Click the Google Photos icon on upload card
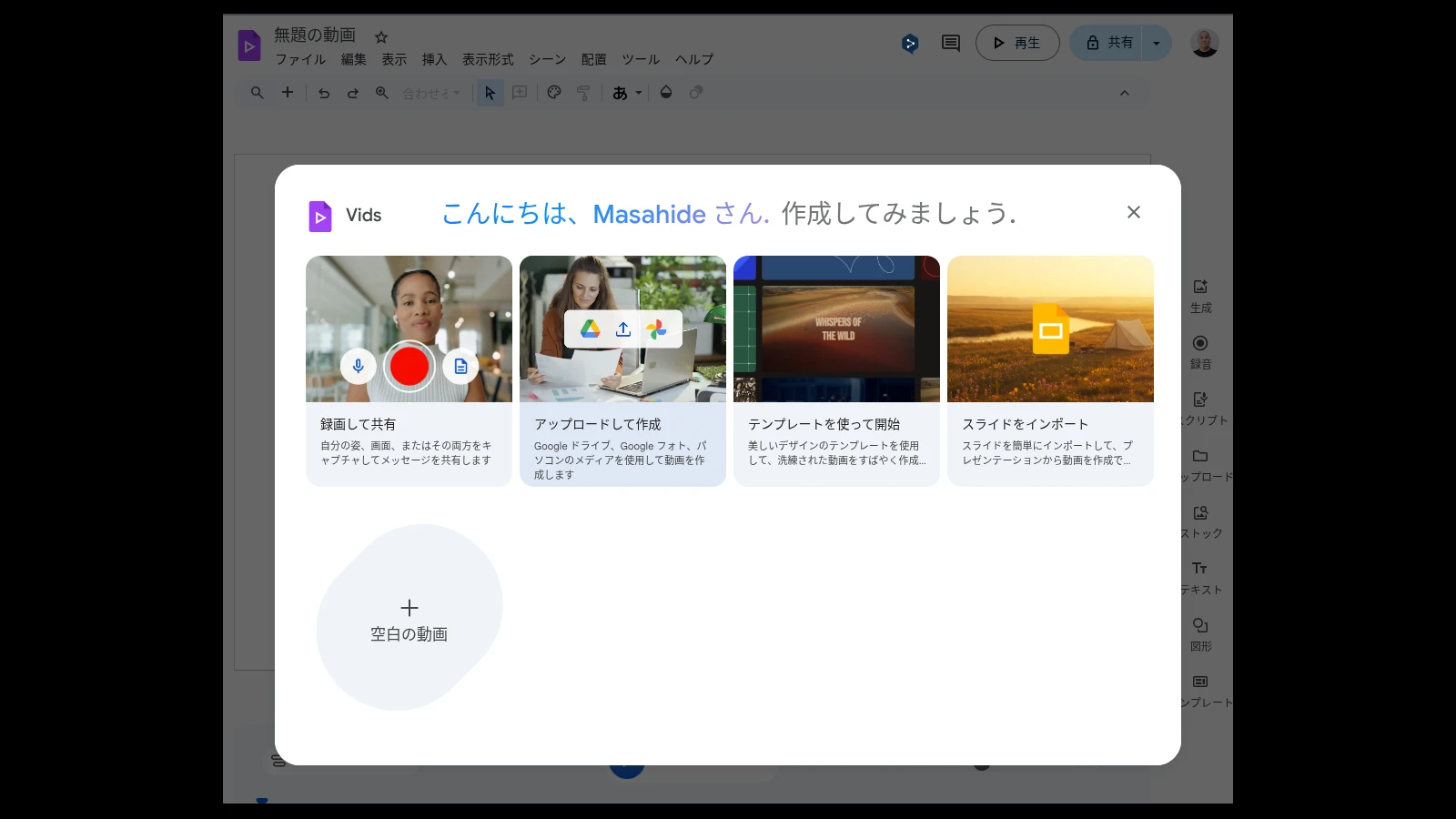Screen dimensions: 1456x819 pos(656,329)
